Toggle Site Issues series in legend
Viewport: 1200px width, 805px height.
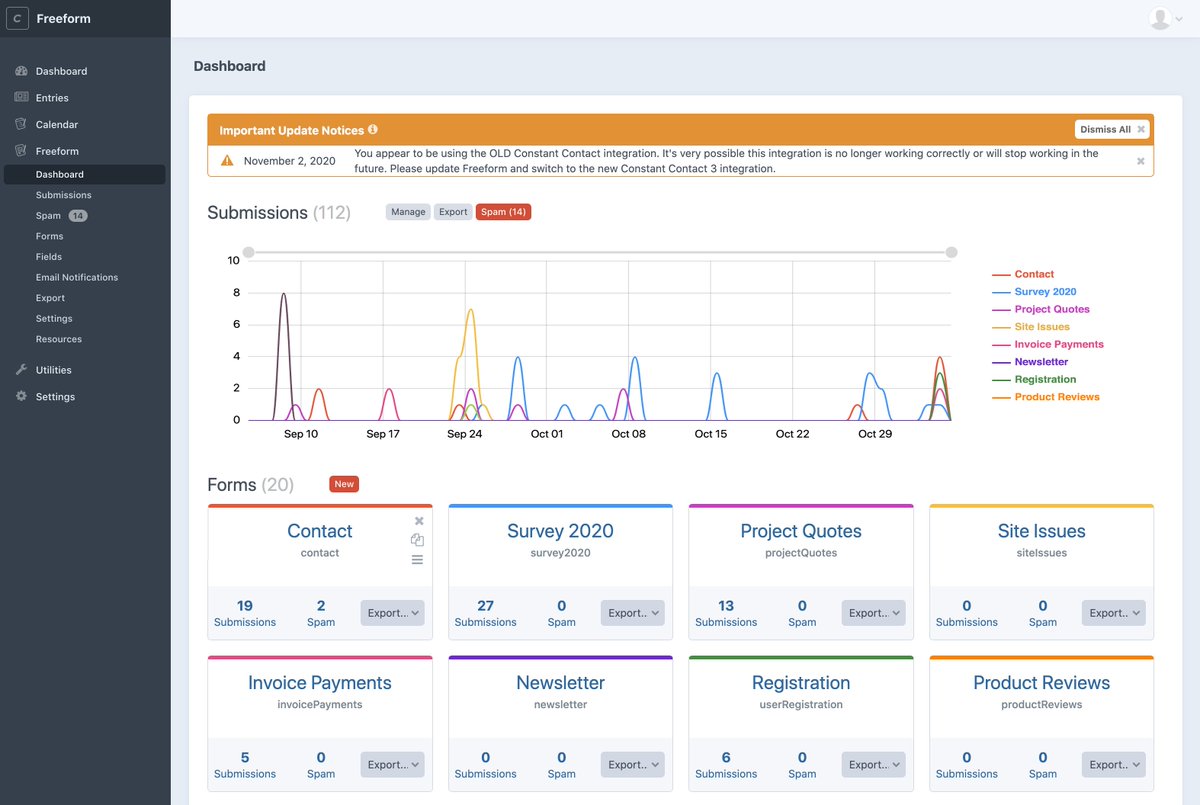coord(1031,327)
